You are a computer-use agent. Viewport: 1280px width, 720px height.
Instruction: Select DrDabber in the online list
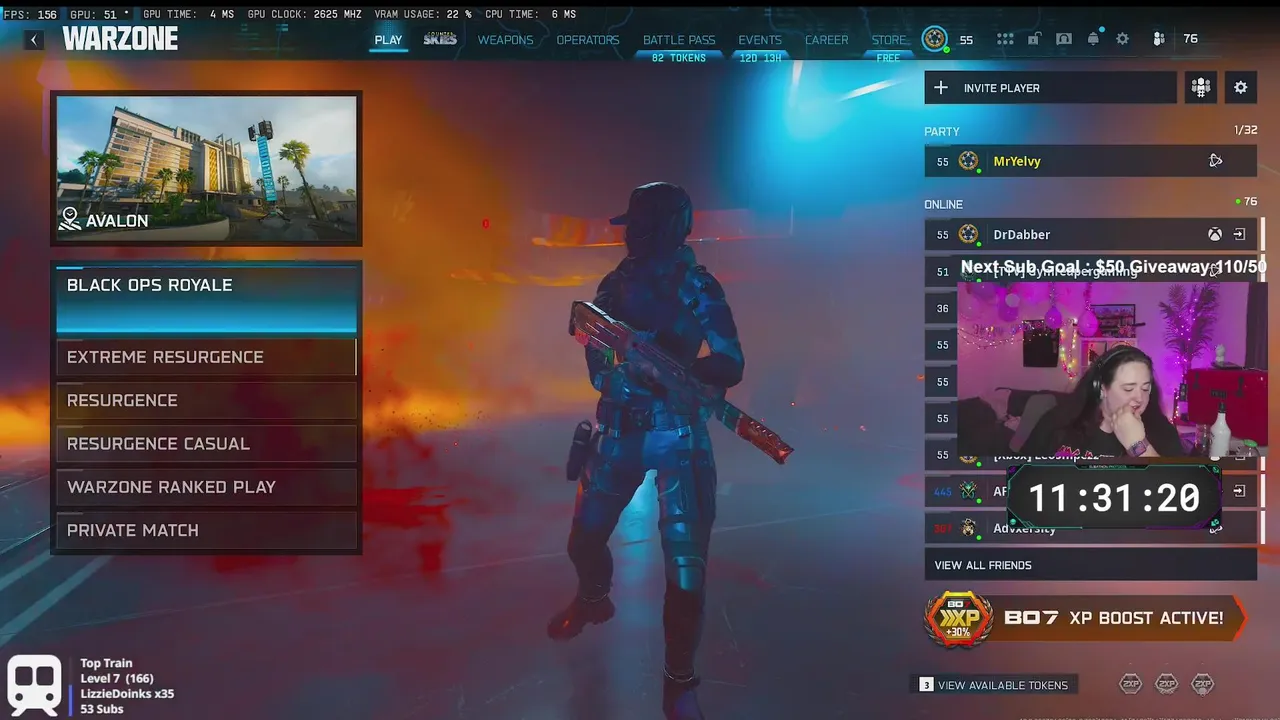pyautogui.click(x=1090, y=235)
